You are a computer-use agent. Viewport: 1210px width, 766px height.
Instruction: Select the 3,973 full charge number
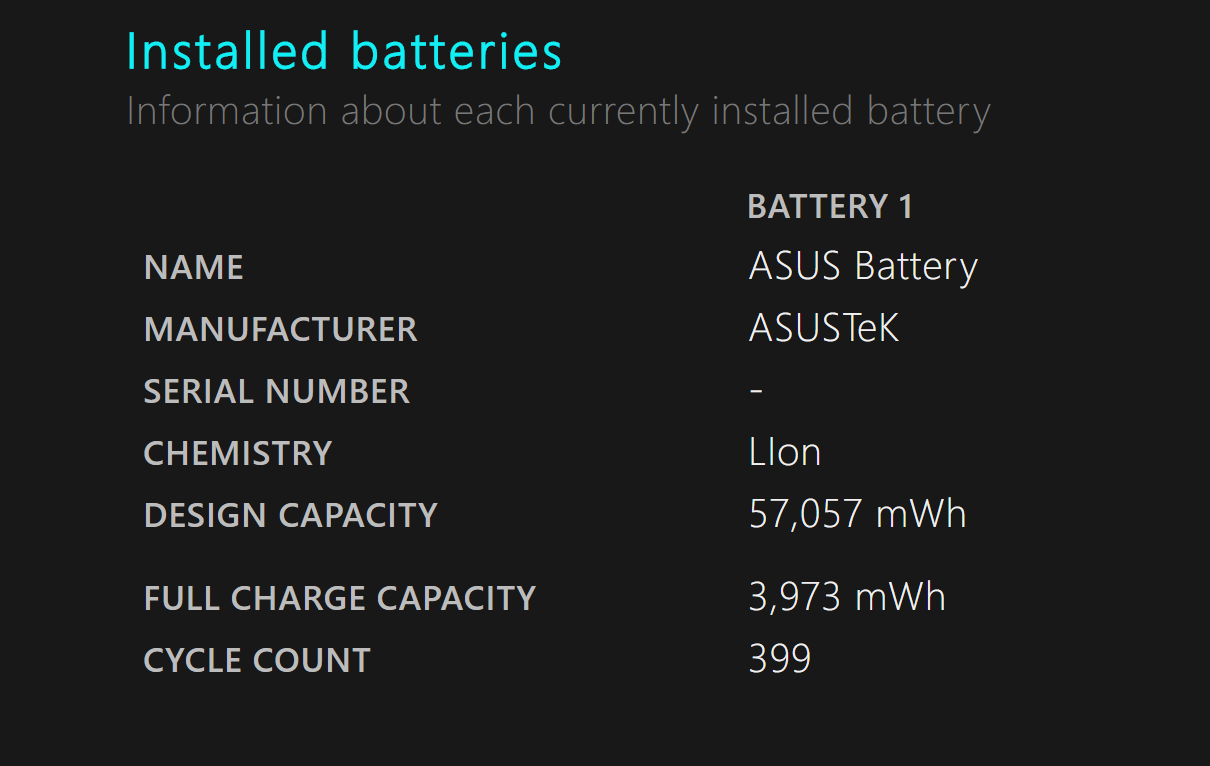coord(794,597)
